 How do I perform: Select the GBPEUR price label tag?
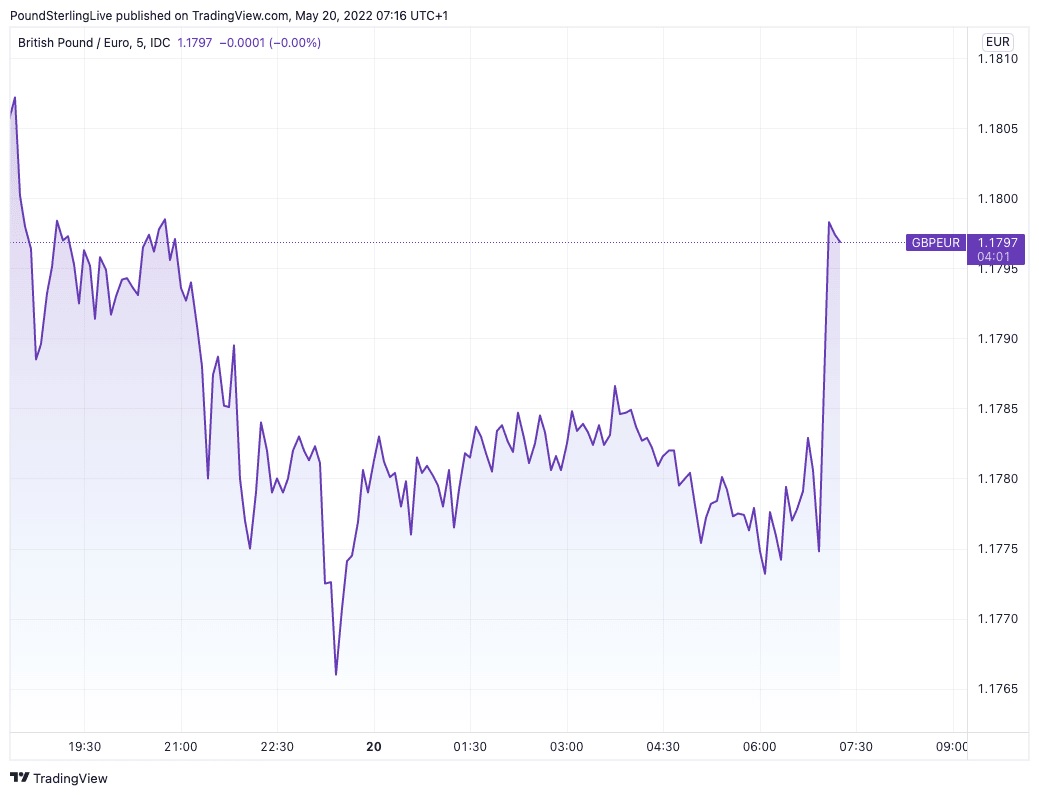coord(935,242)
